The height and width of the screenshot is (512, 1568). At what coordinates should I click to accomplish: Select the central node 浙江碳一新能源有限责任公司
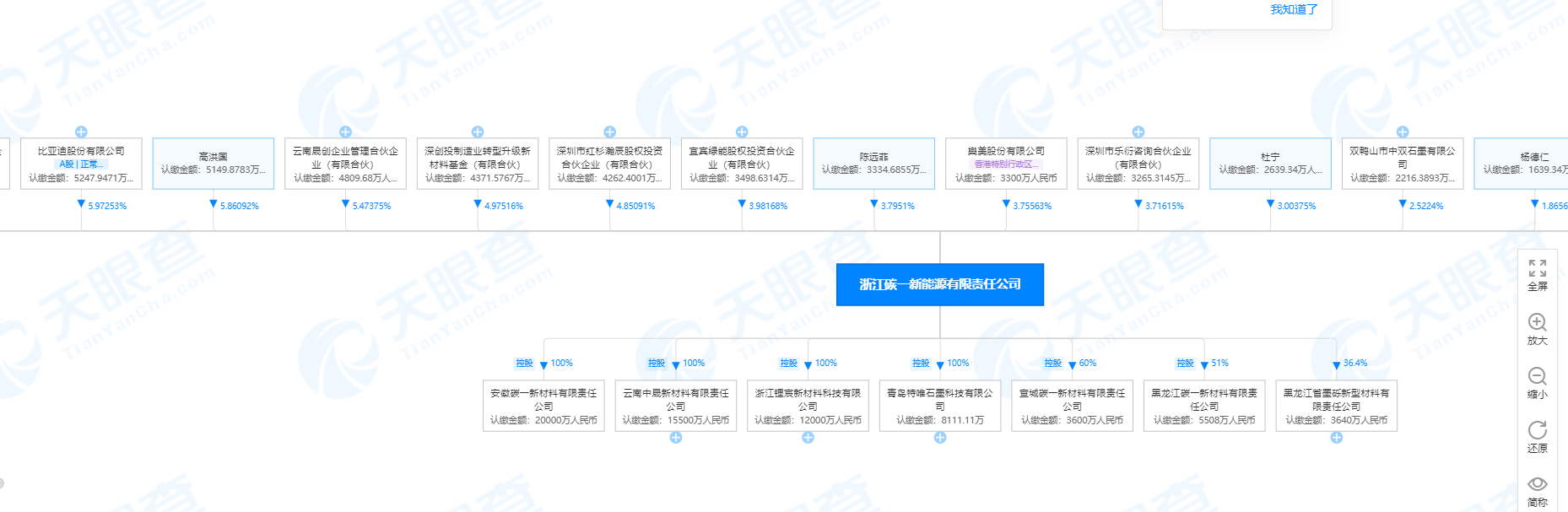coord(940,284)
